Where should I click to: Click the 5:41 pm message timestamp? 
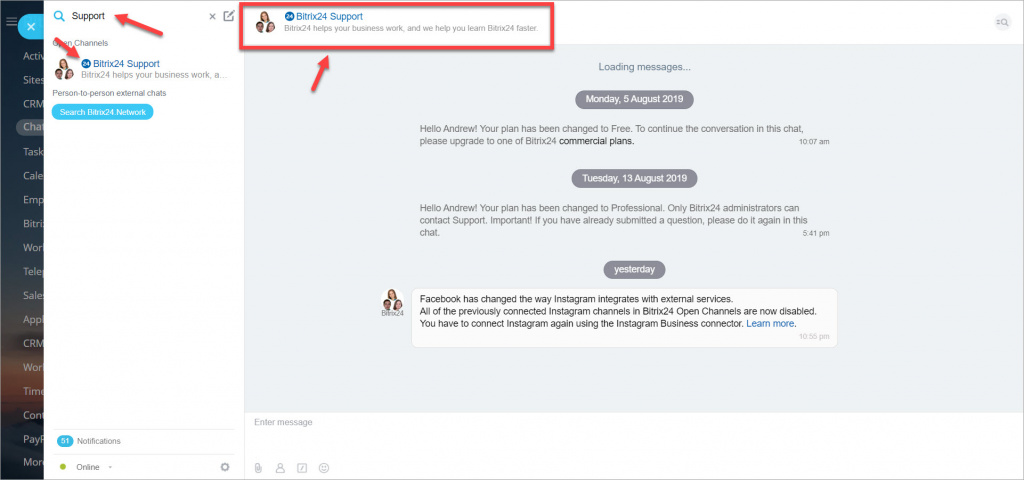tap(816, 233)
